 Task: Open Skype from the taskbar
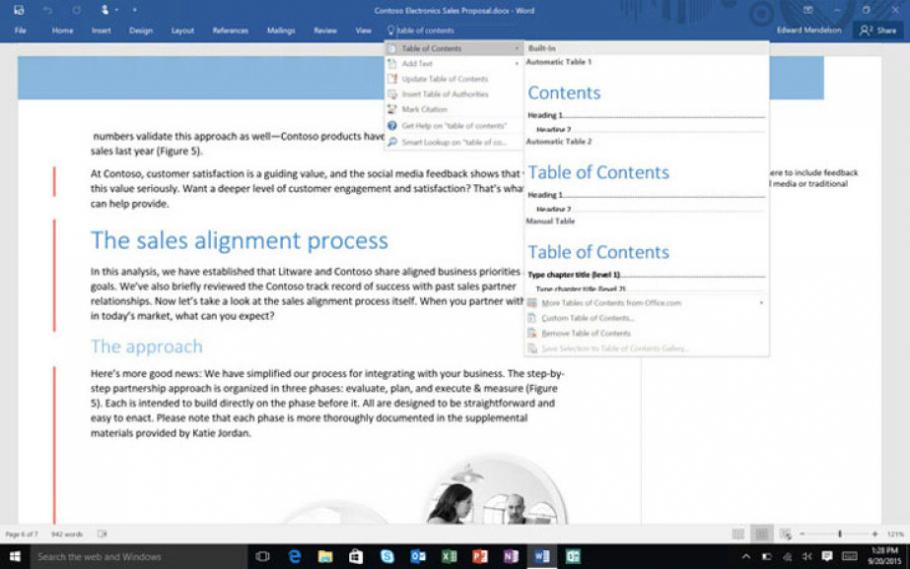pyautogui.click(x=387, y=556)
